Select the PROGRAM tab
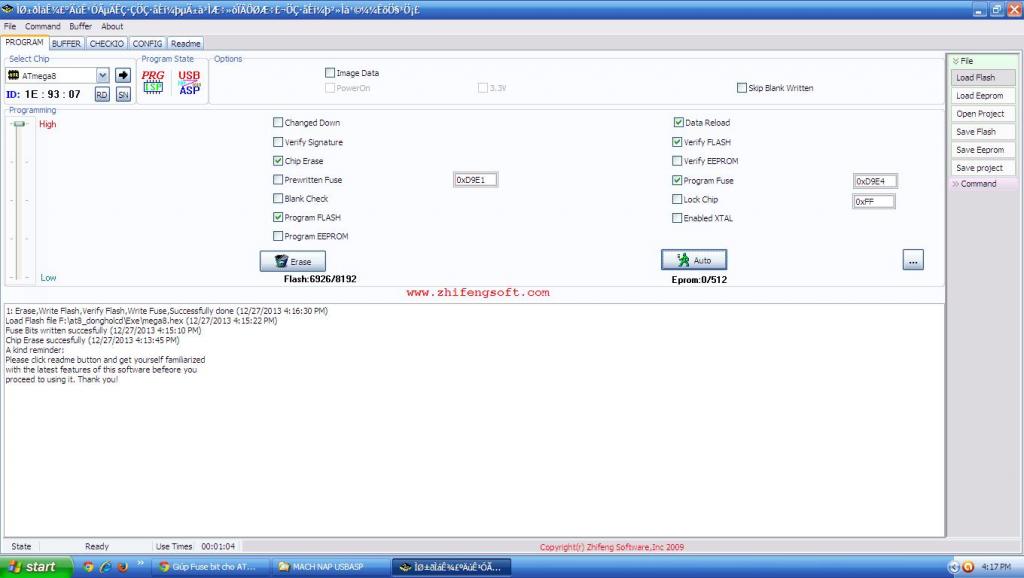The height and width of the screenshot is (578, 1024). (x=24, y=42)
